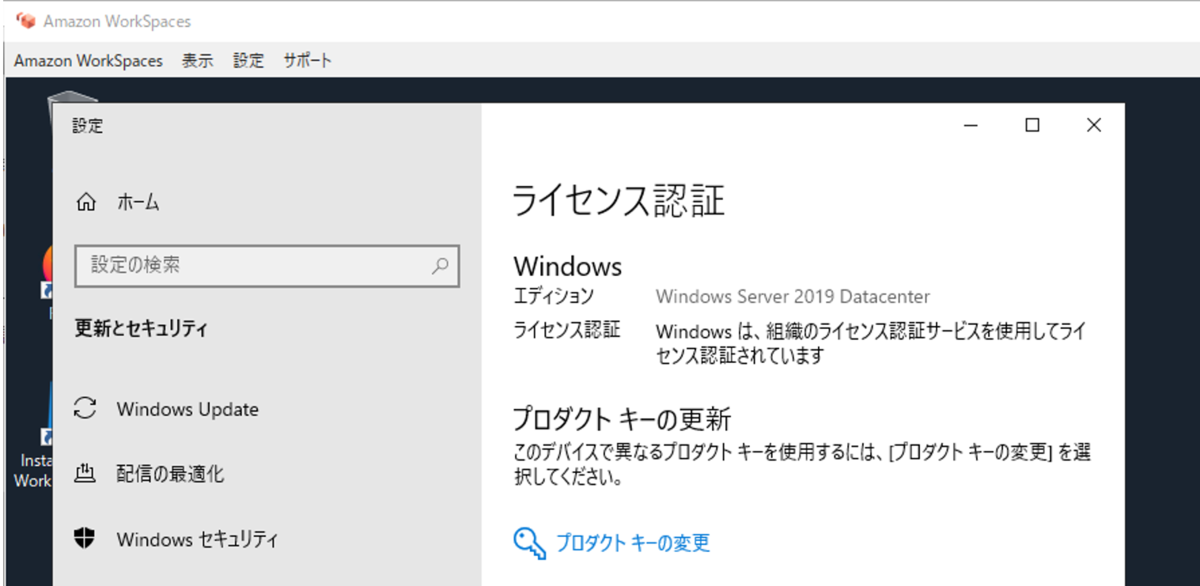Open 配信の最適化 settings
1200x586 pixels.
[170, 474]
